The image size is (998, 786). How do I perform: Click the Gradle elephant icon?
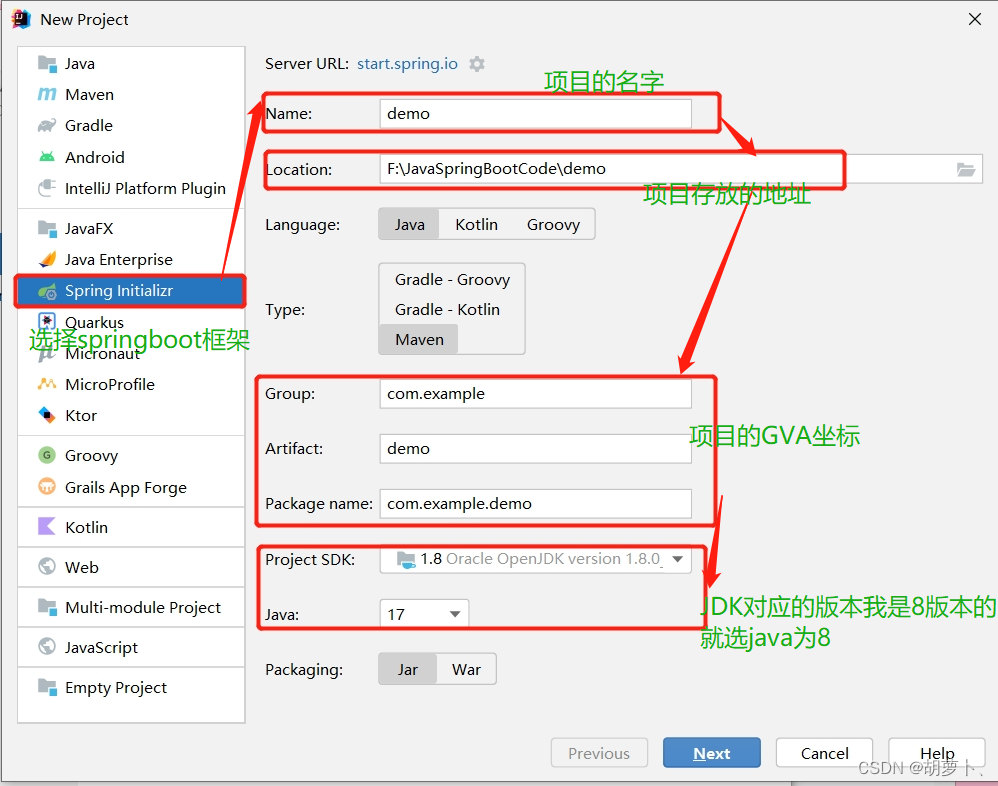point(47,126)
